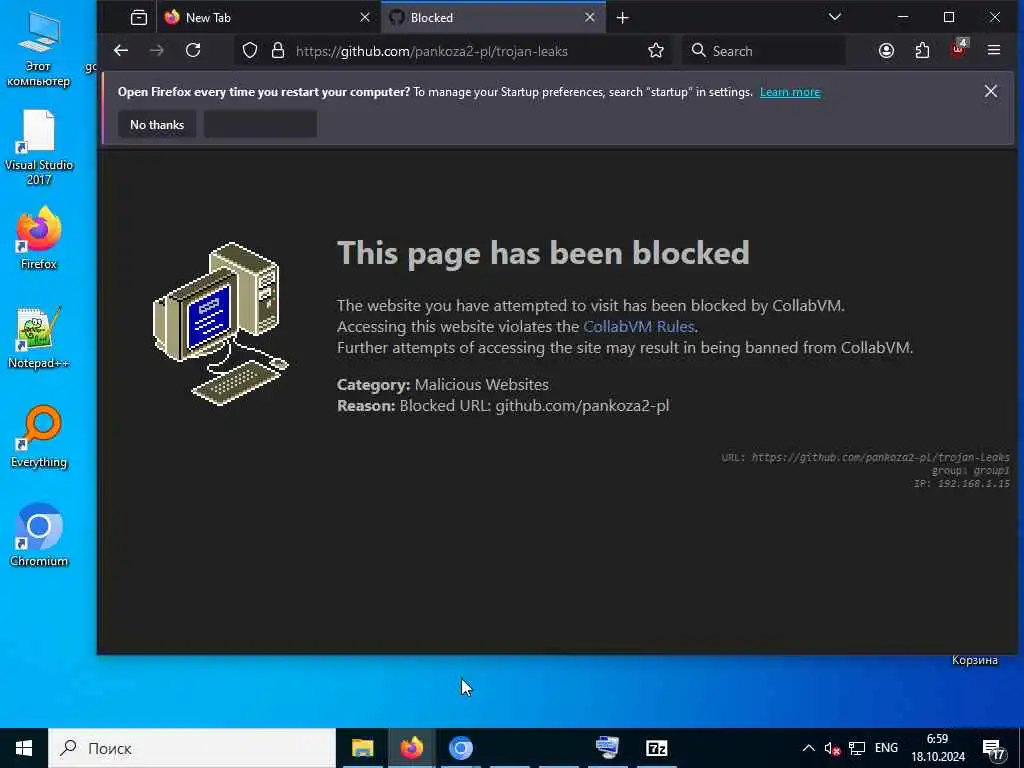Open uBlock Origin extension icon

pos(958,50)
